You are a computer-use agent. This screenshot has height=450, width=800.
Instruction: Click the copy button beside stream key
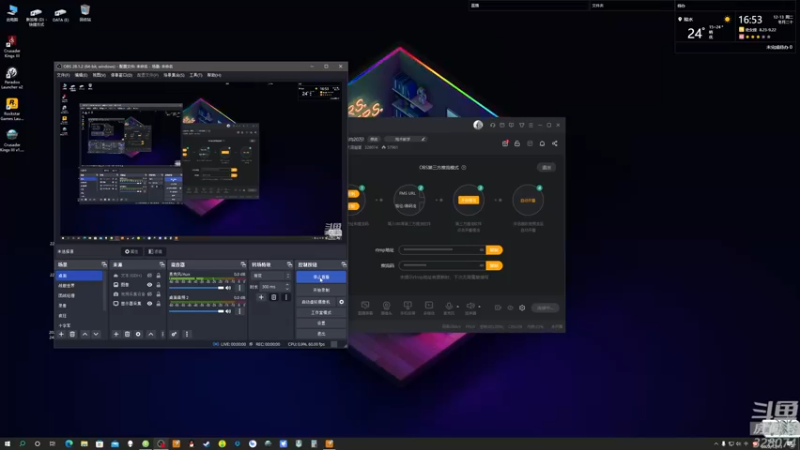tap(494, 265)
